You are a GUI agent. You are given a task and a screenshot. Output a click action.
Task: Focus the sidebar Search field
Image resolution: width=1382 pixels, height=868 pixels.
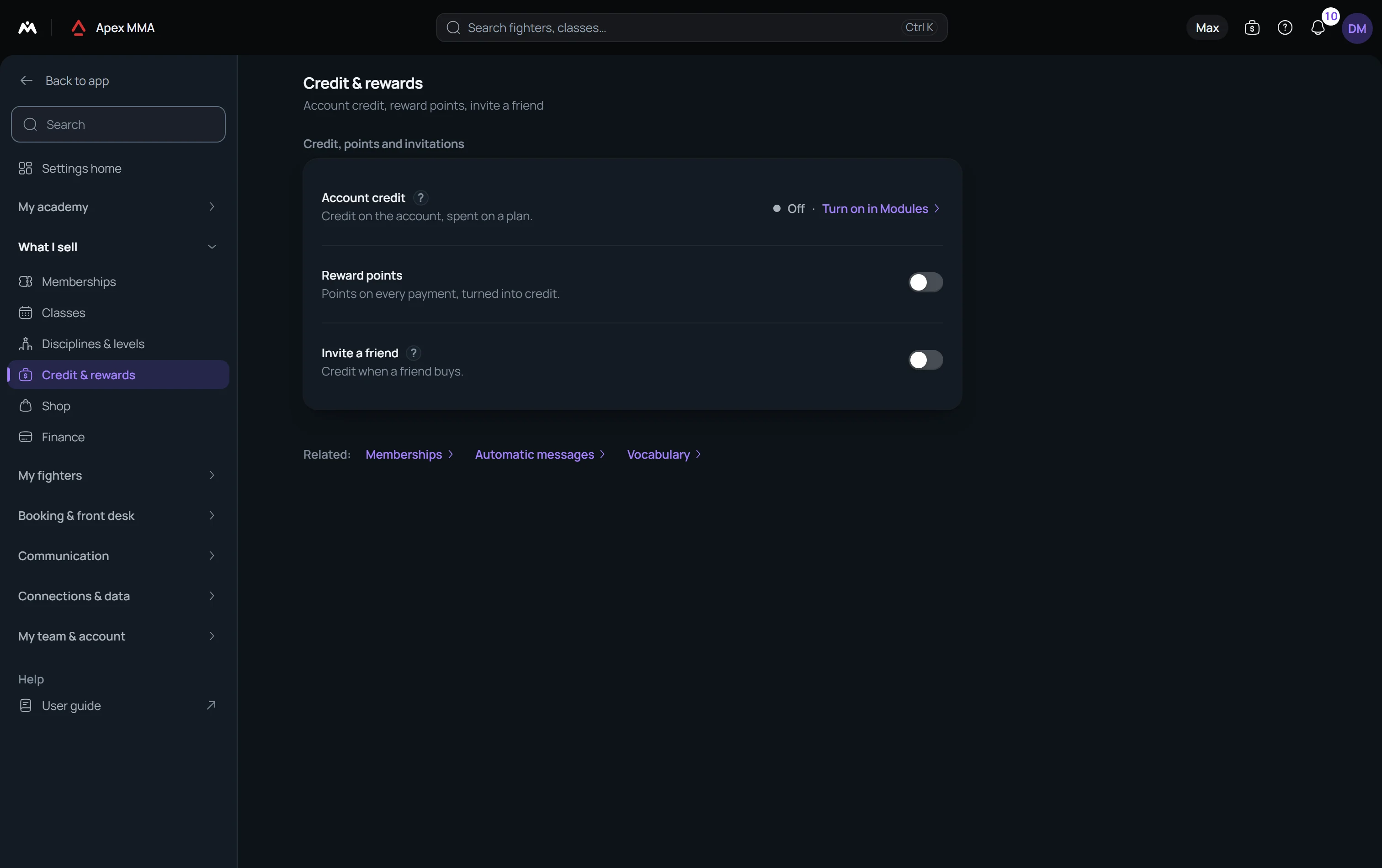pyautogui.click(x=118, y=125)
